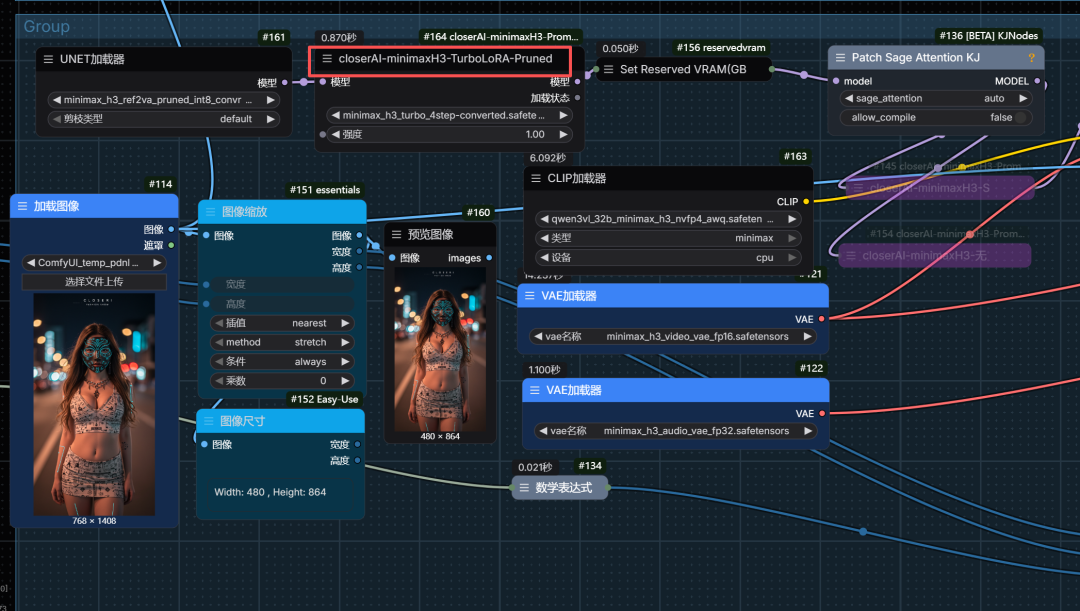Click the #164 closerAI-minimaxH3-Prom badge
The height and width of the screenshot is (611, 1080).
click(500, 37)
